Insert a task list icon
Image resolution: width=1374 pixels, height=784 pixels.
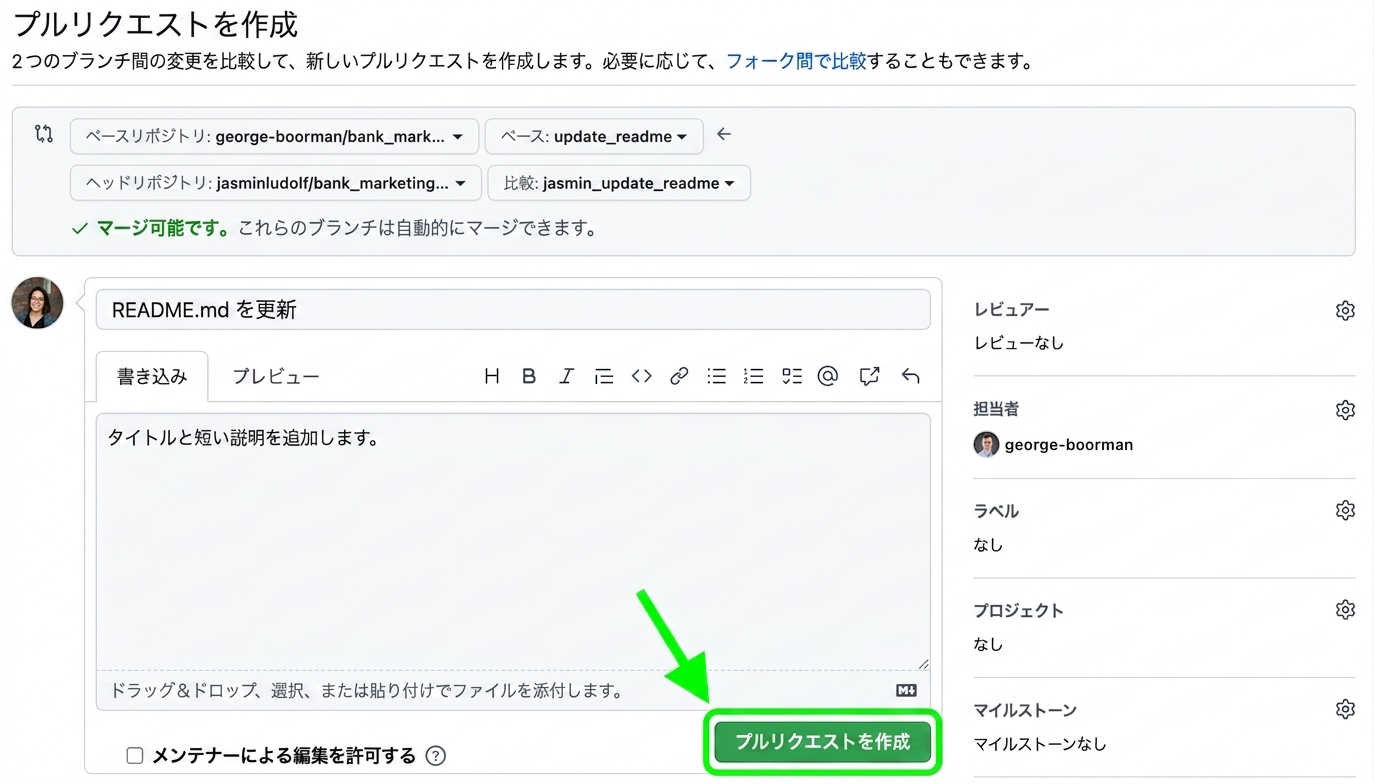pyautogui.click(x=792, y=376)
